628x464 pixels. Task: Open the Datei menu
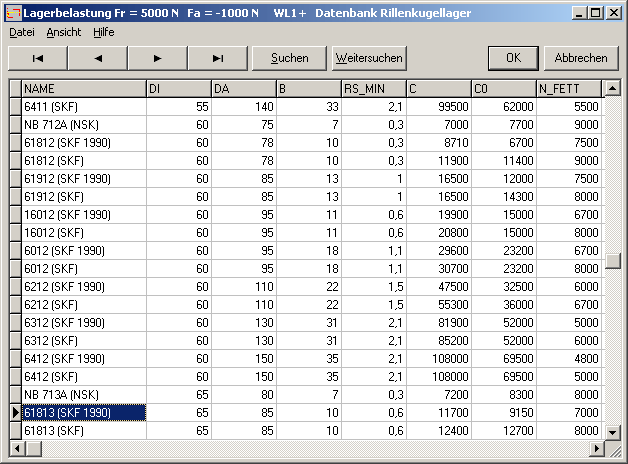click(22, 32)
